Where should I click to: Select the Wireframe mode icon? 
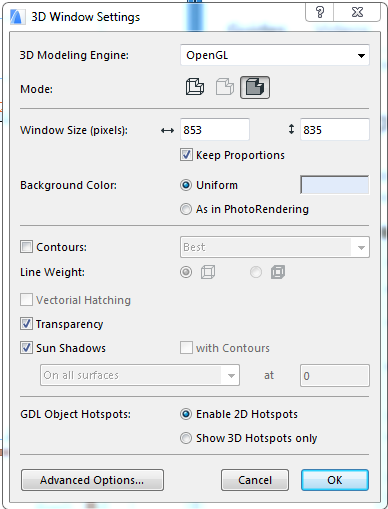[x=195, y=87]
